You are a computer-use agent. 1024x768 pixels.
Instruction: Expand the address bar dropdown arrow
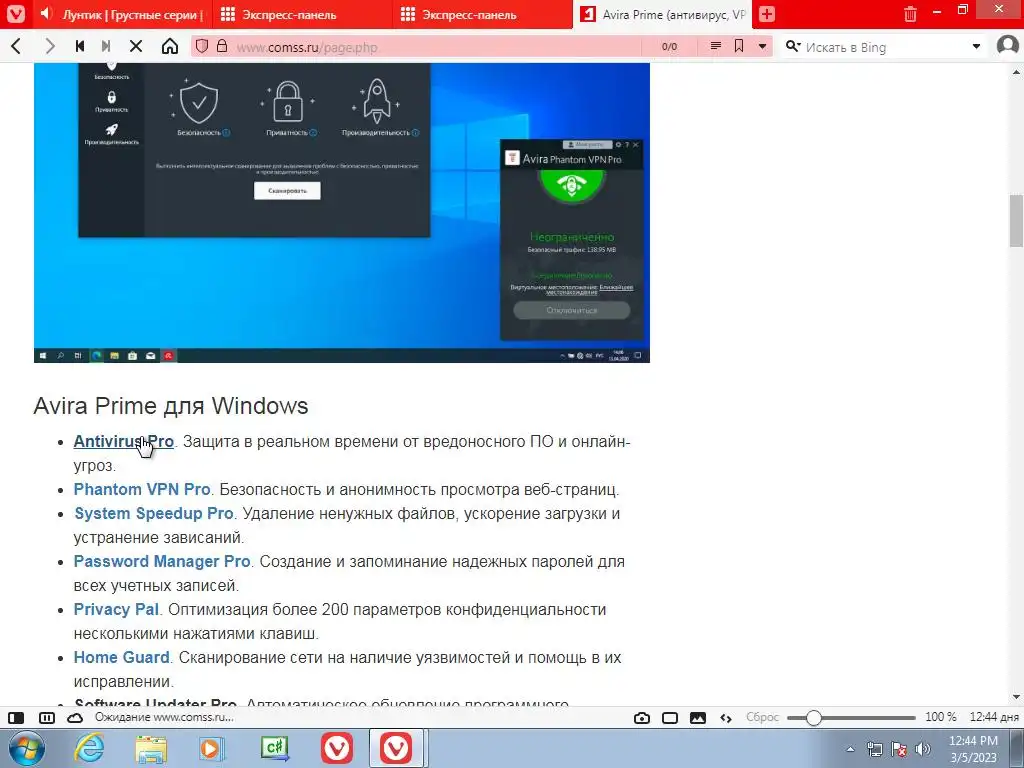click(x=762, y=46)
